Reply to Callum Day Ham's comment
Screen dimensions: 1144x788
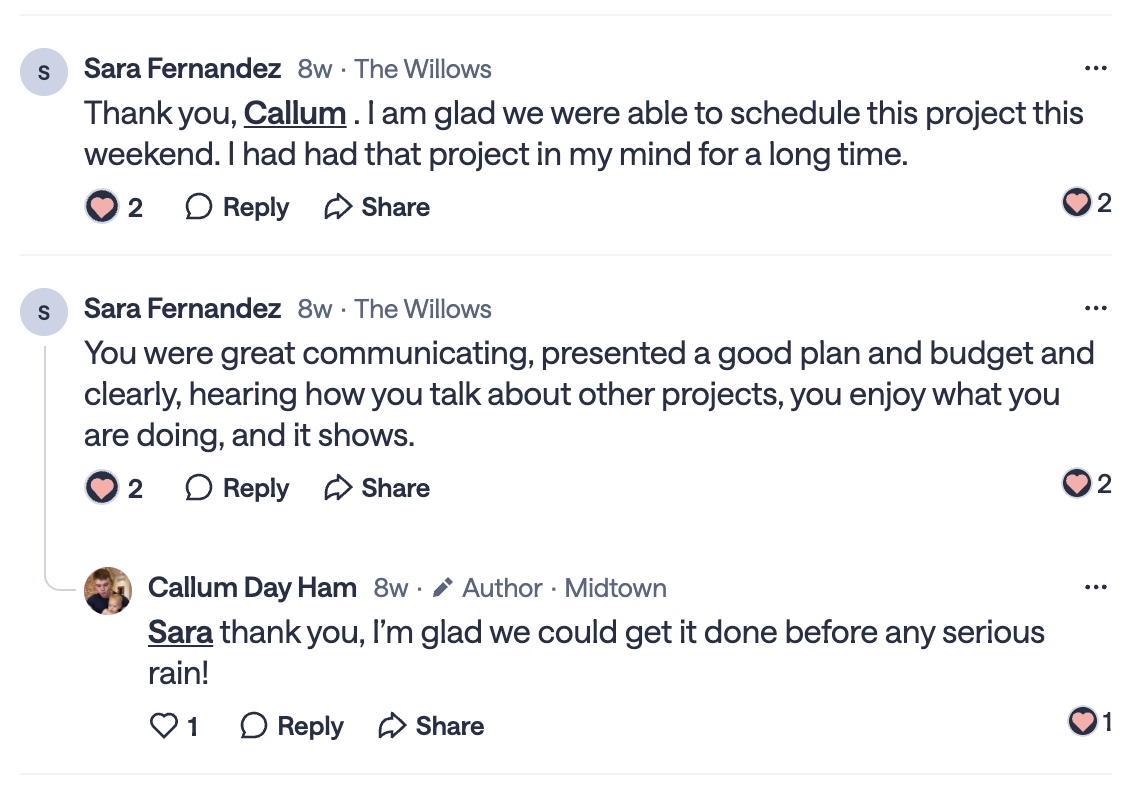click(x=292, y=726)
